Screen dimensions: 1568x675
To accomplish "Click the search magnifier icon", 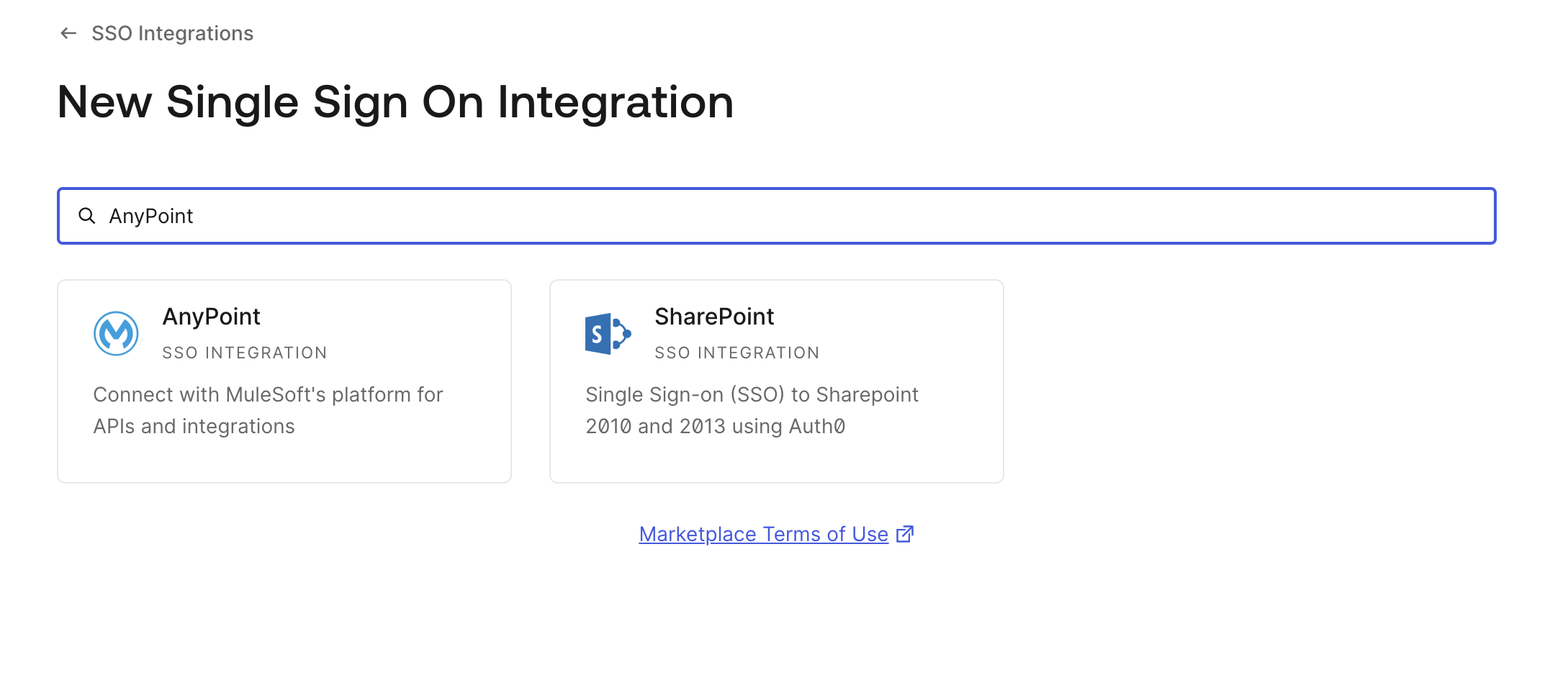I will [x=86, y=216].
